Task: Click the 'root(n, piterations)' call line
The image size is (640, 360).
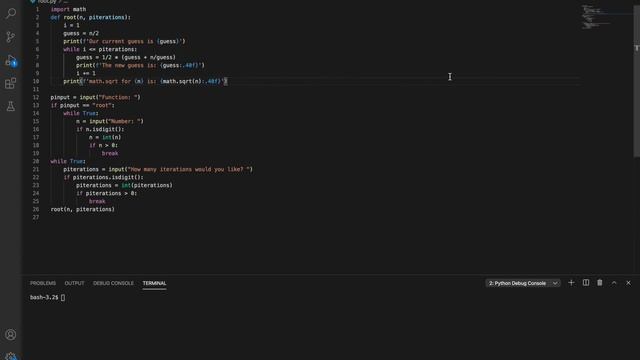Action: (x=82, y=209)
